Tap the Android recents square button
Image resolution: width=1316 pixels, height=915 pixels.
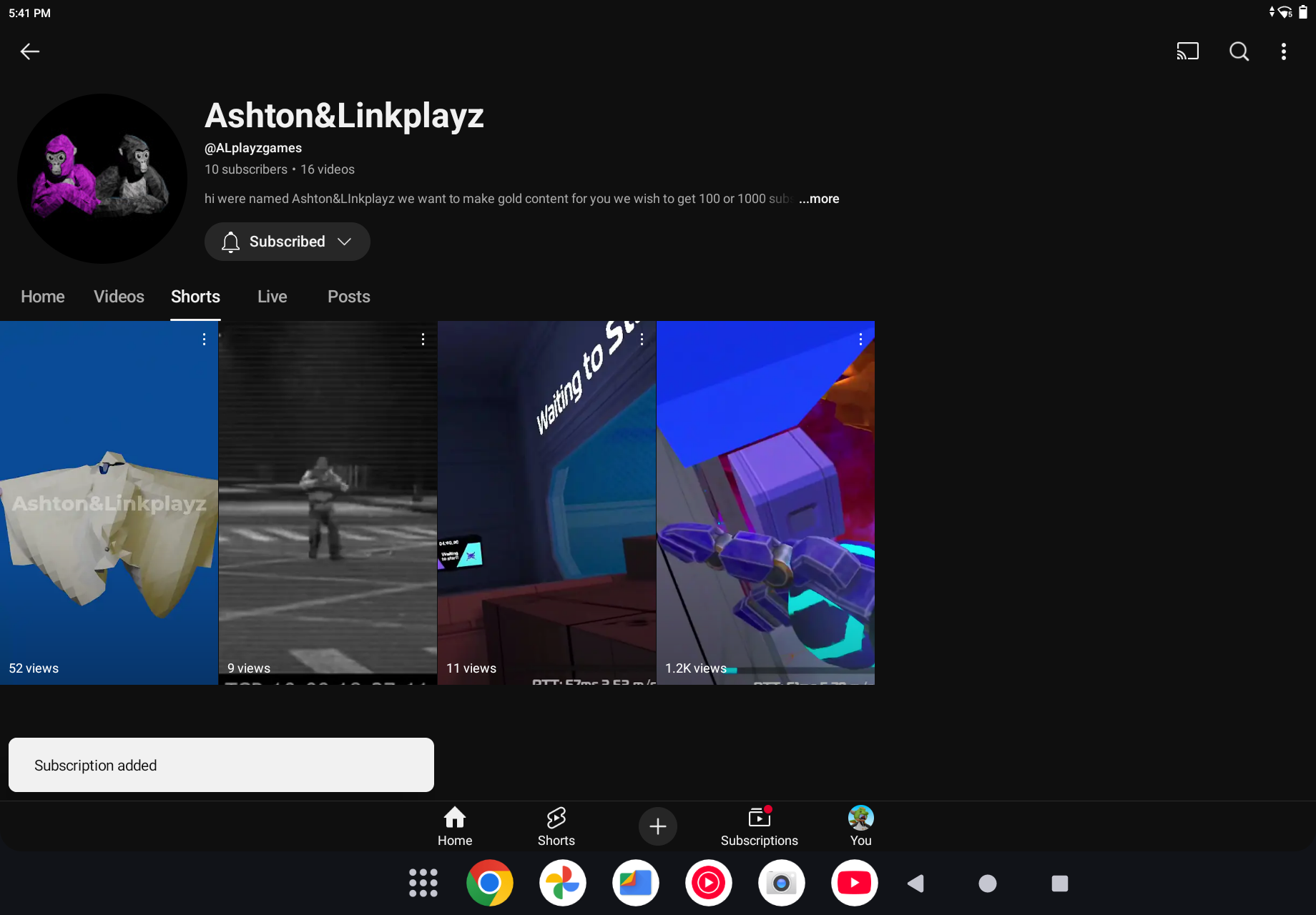pos(1060,884)
